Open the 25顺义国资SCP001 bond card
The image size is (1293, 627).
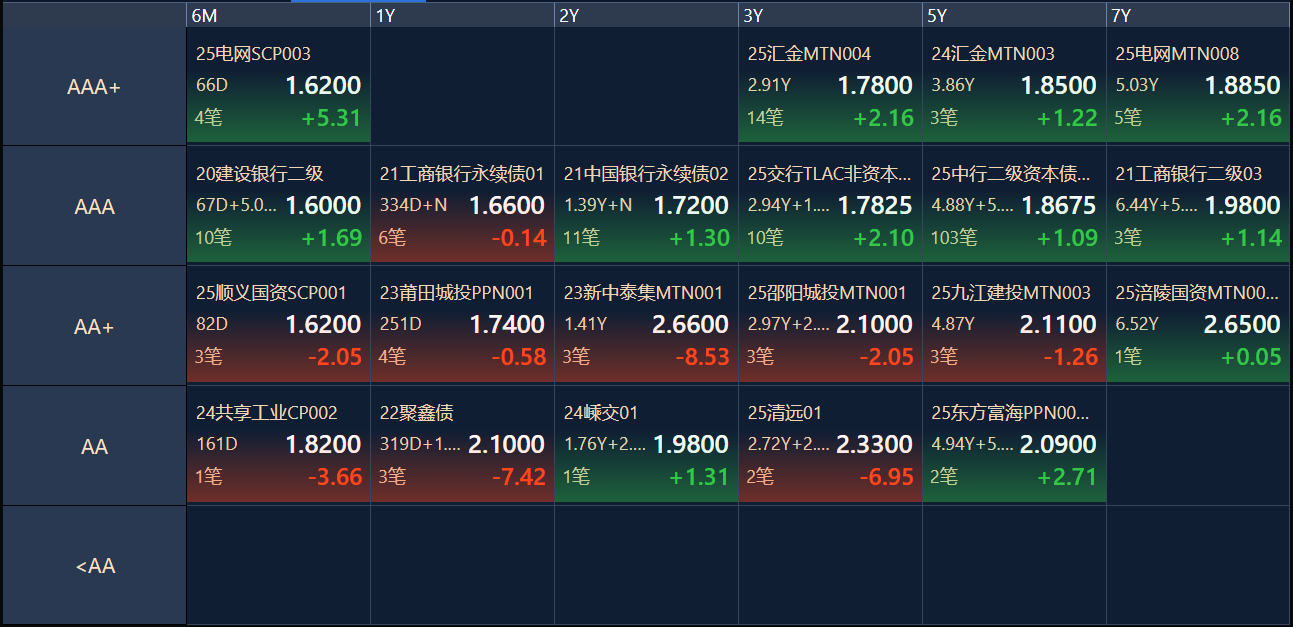pyautogui.click(x=278, y=325)
